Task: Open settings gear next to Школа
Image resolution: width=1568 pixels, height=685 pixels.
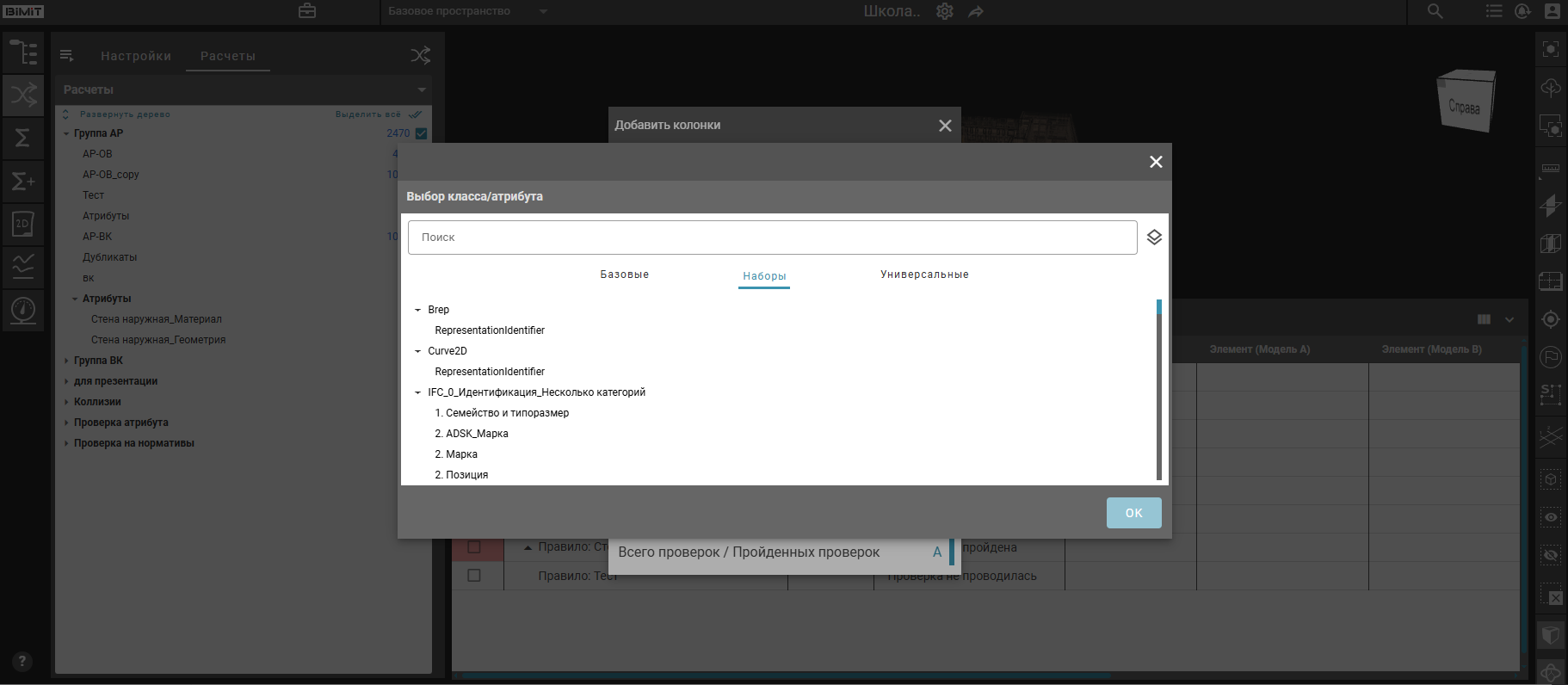Action: (x=944, y=11)
